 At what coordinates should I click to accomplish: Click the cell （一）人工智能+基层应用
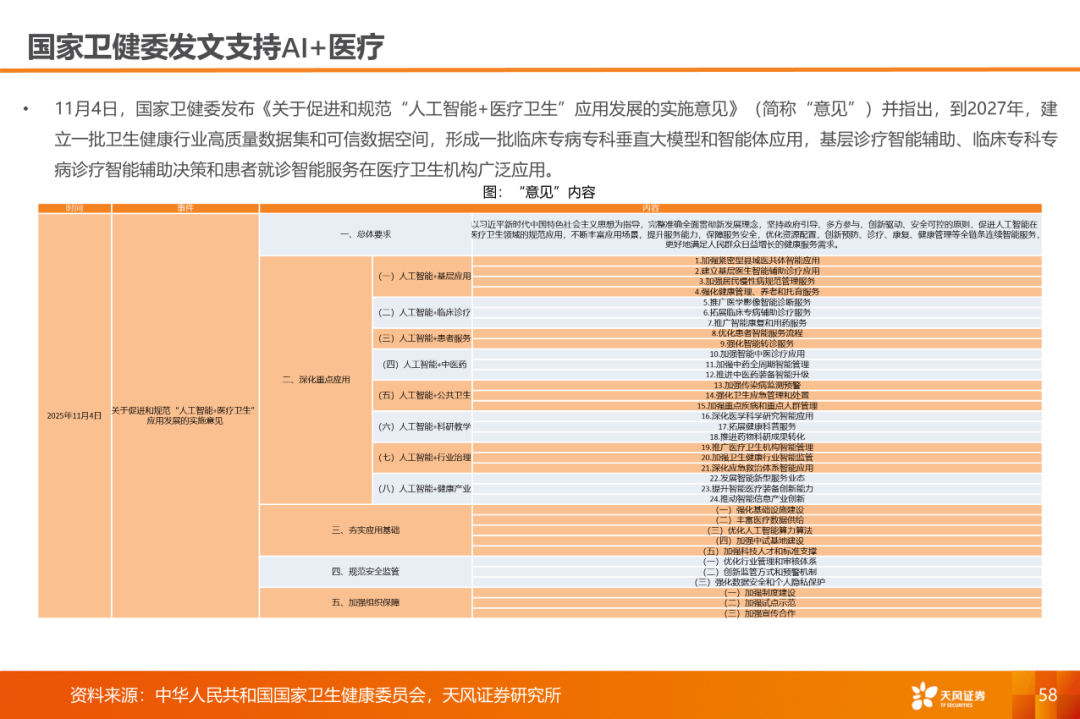[422, 276]
